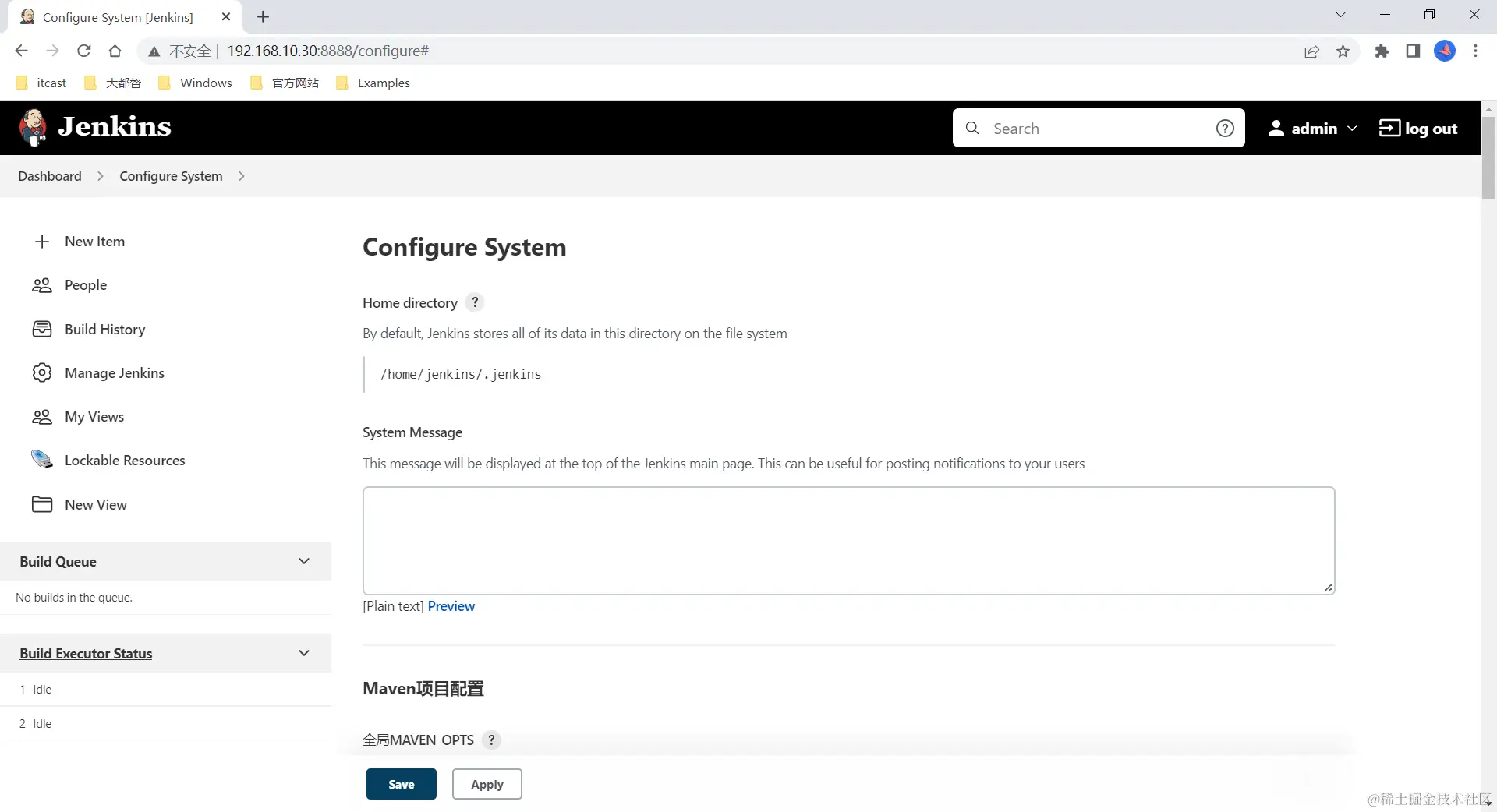1497x812 pixels.
Task: Collapse the Build Queue panel
Action: [x=304, y=561]
